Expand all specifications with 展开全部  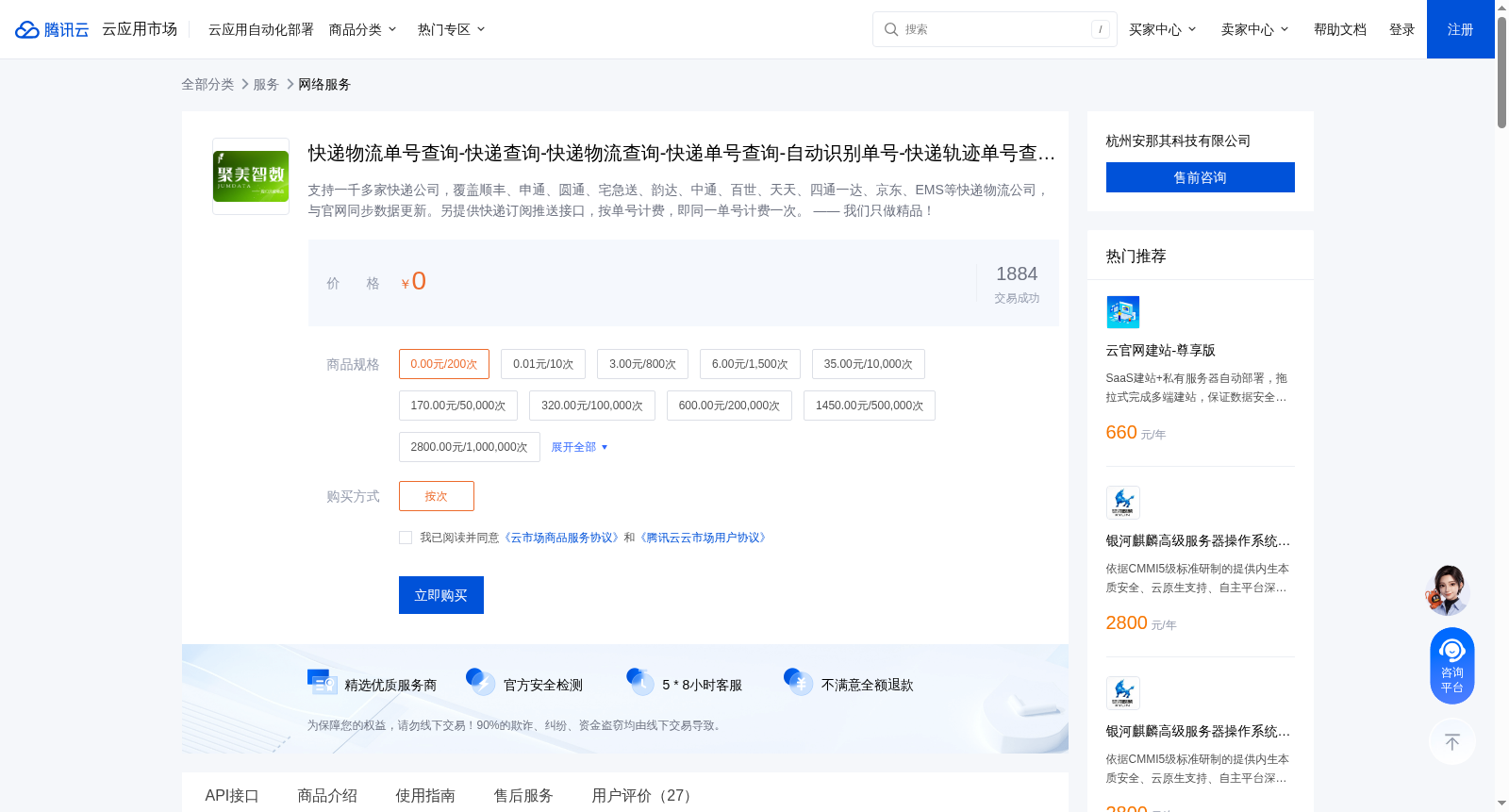point(580,447)
